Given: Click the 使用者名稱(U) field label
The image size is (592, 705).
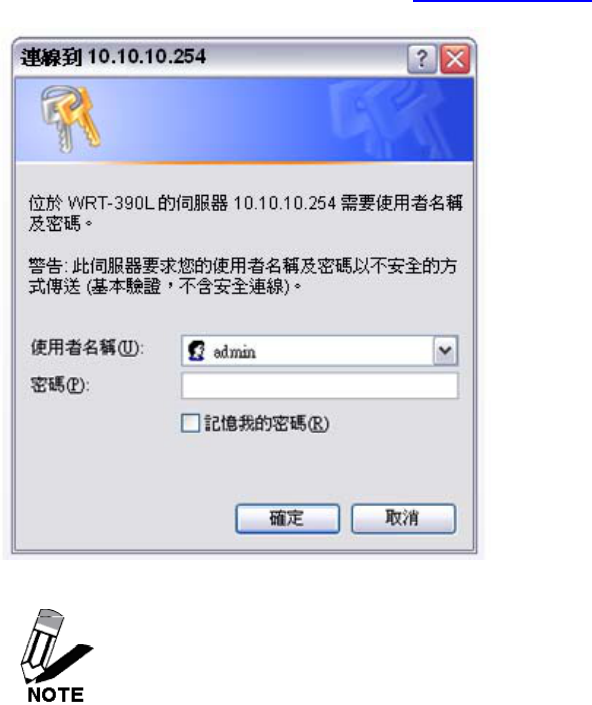Looking at the screenshot, I should pos(87,348).
